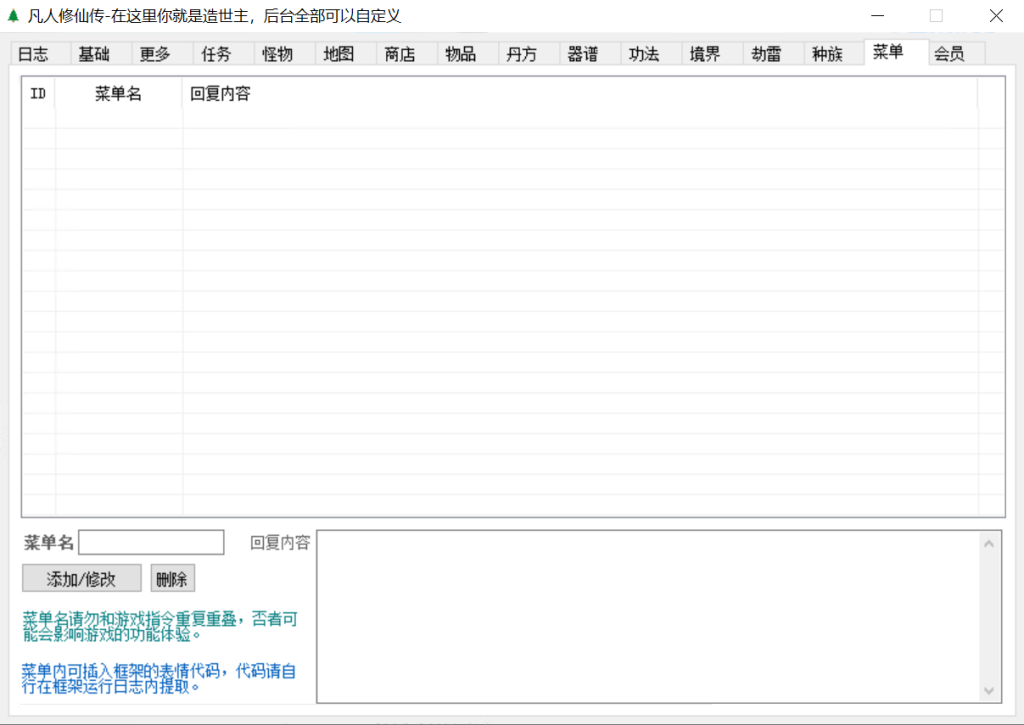Click the 回复内容 scrollbar up arrow

[989, 544]
